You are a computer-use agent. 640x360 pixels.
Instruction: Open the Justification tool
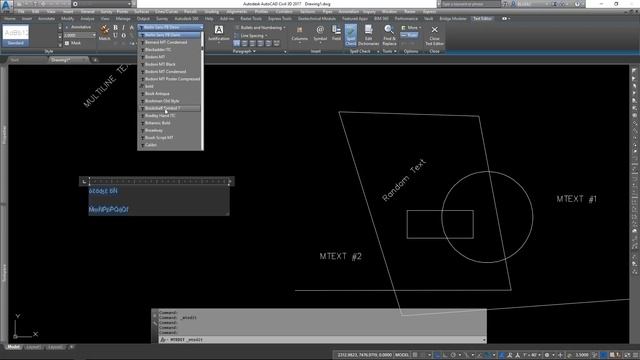pos(219,33)
